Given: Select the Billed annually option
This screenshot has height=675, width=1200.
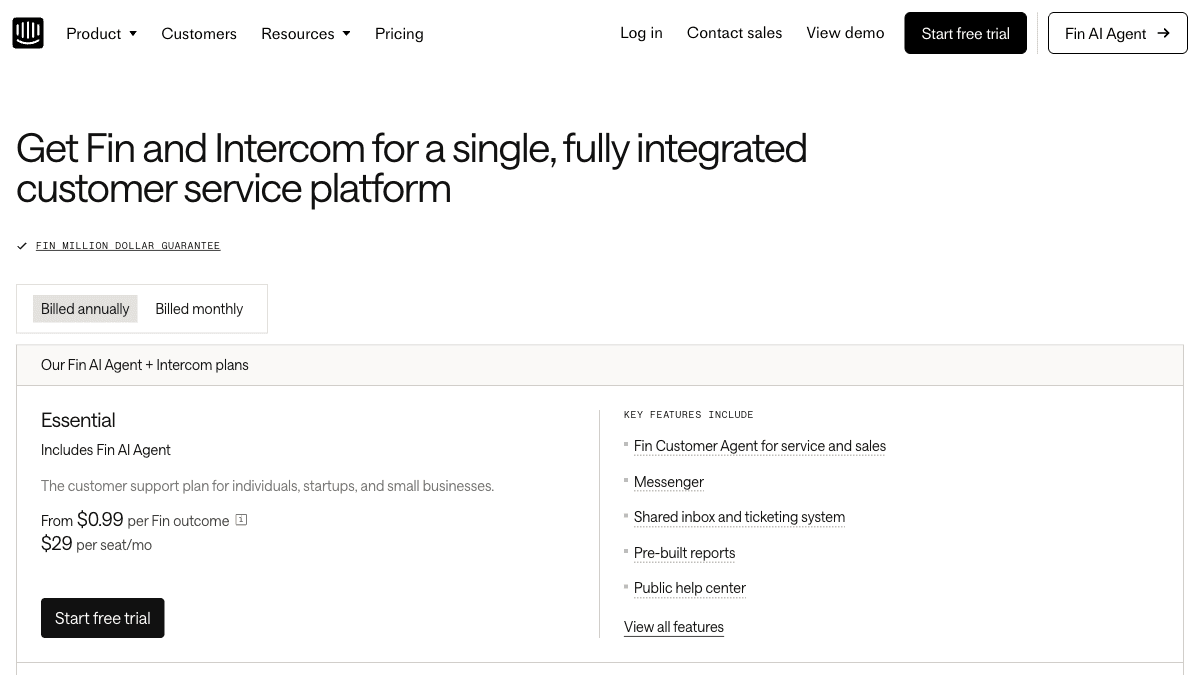Looking at the screenshot, I should (x=85, y=308).
